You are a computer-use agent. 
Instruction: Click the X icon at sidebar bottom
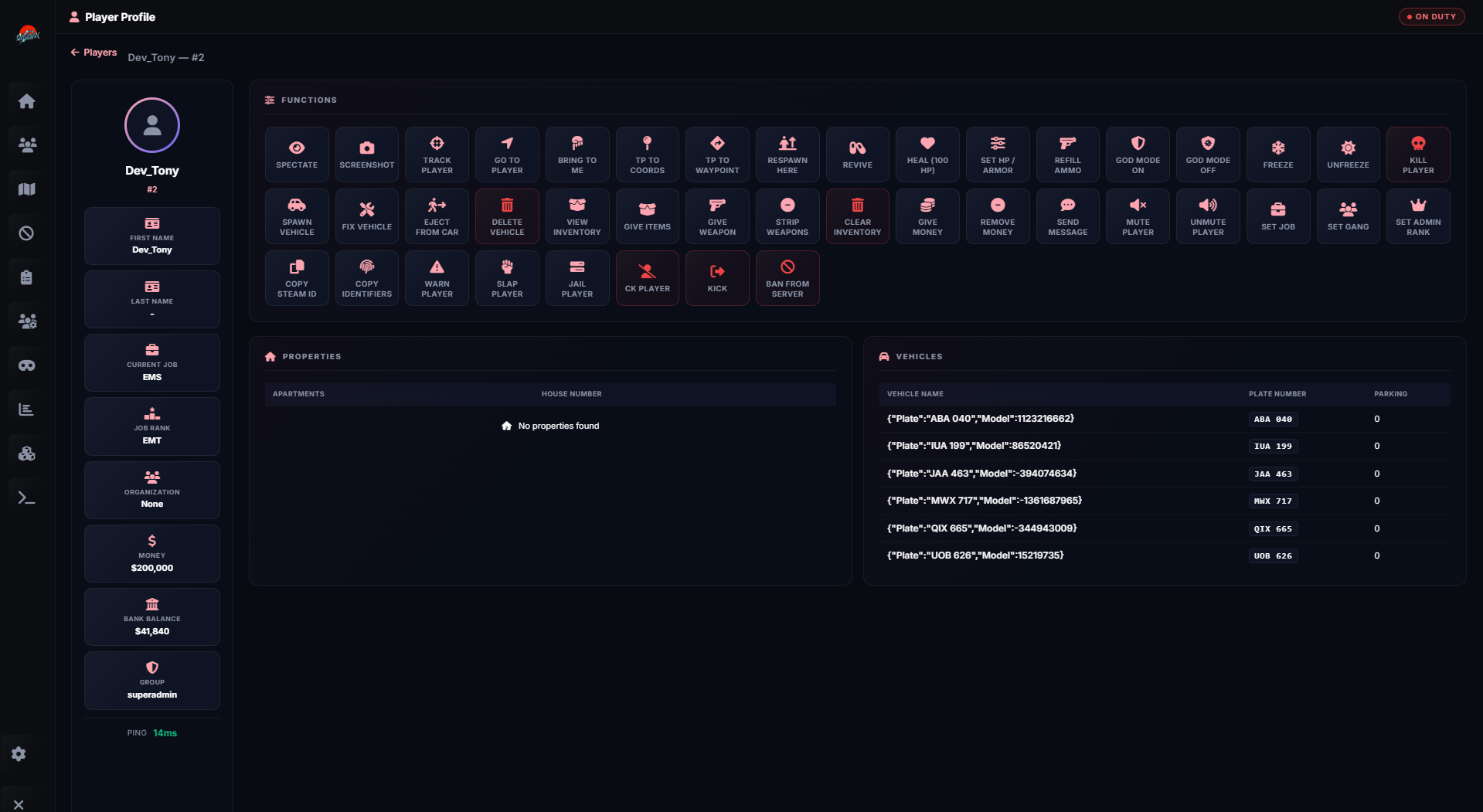click(19, 804)
